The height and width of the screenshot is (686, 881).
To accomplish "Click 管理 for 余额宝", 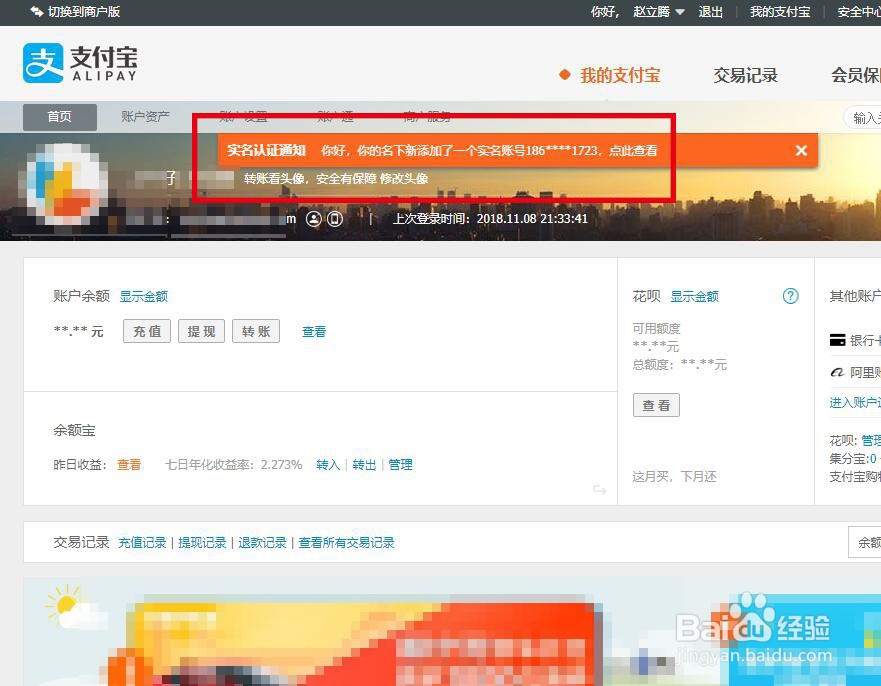I will pyautogui.click(x=400, y=465).
